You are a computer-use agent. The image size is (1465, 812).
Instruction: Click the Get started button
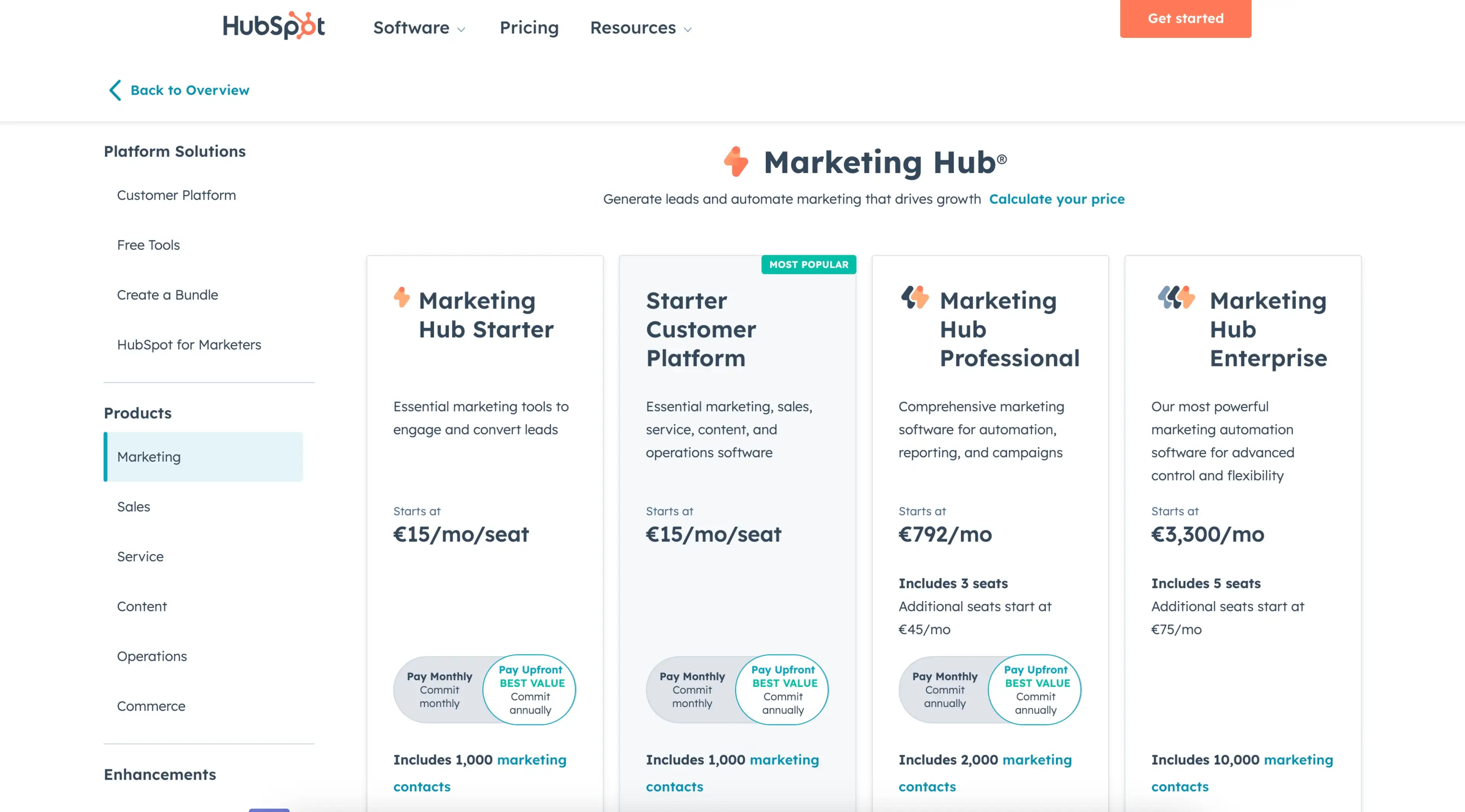(x=1185, y=18)
